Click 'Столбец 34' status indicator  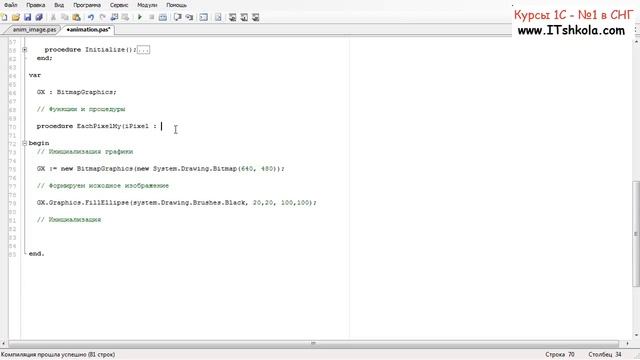[x=604, y=355]
